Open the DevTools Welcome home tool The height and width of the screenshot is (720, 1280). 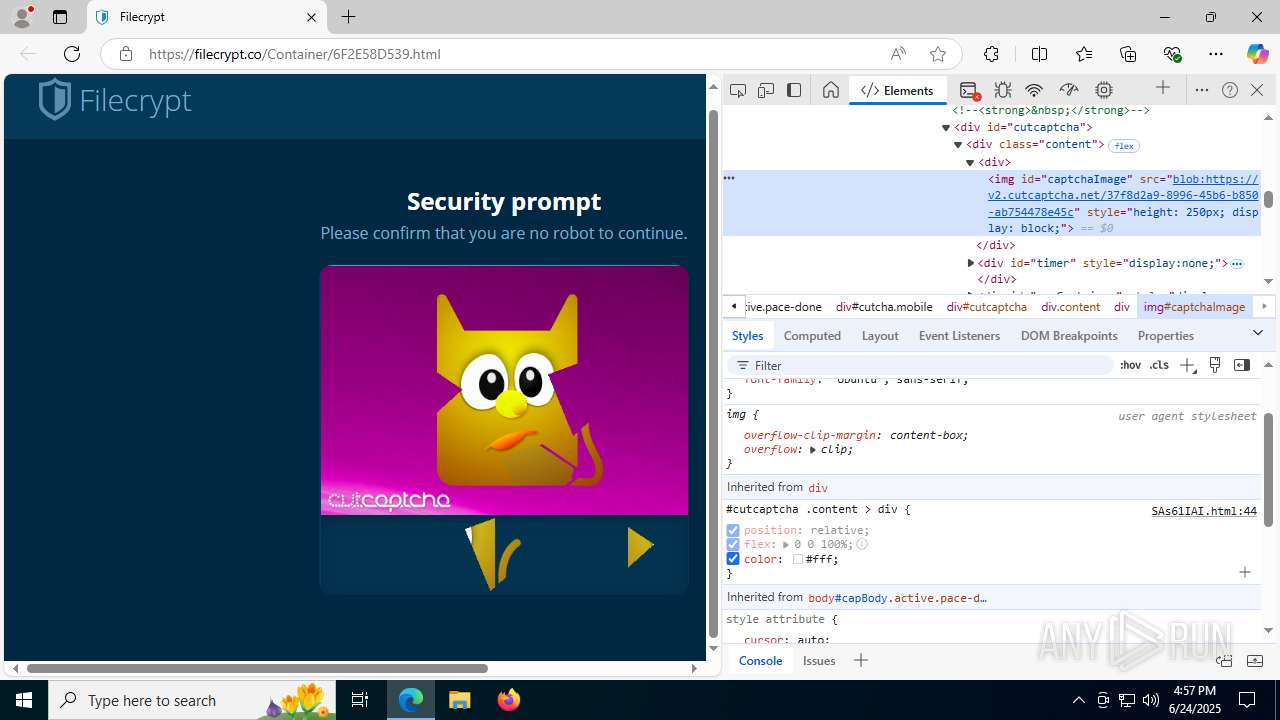point(830,90)
